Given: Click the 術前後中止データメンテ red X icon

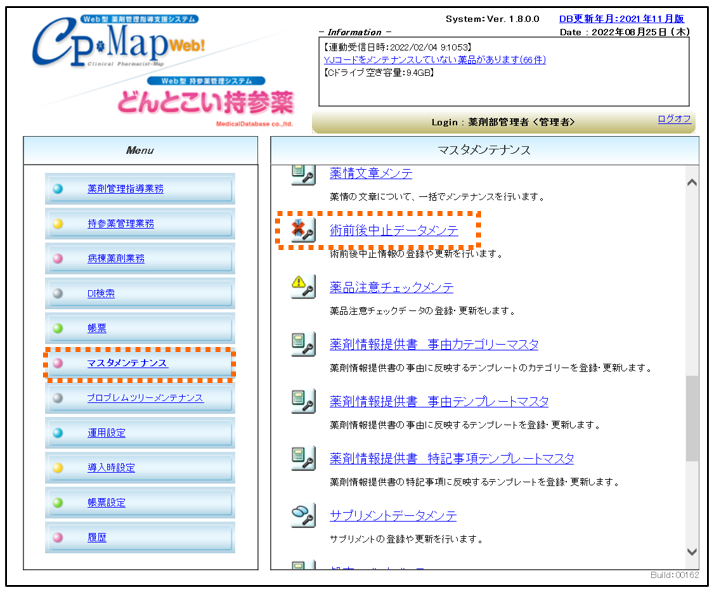Looking at the screenshot, I should click(x=302, y=231).
